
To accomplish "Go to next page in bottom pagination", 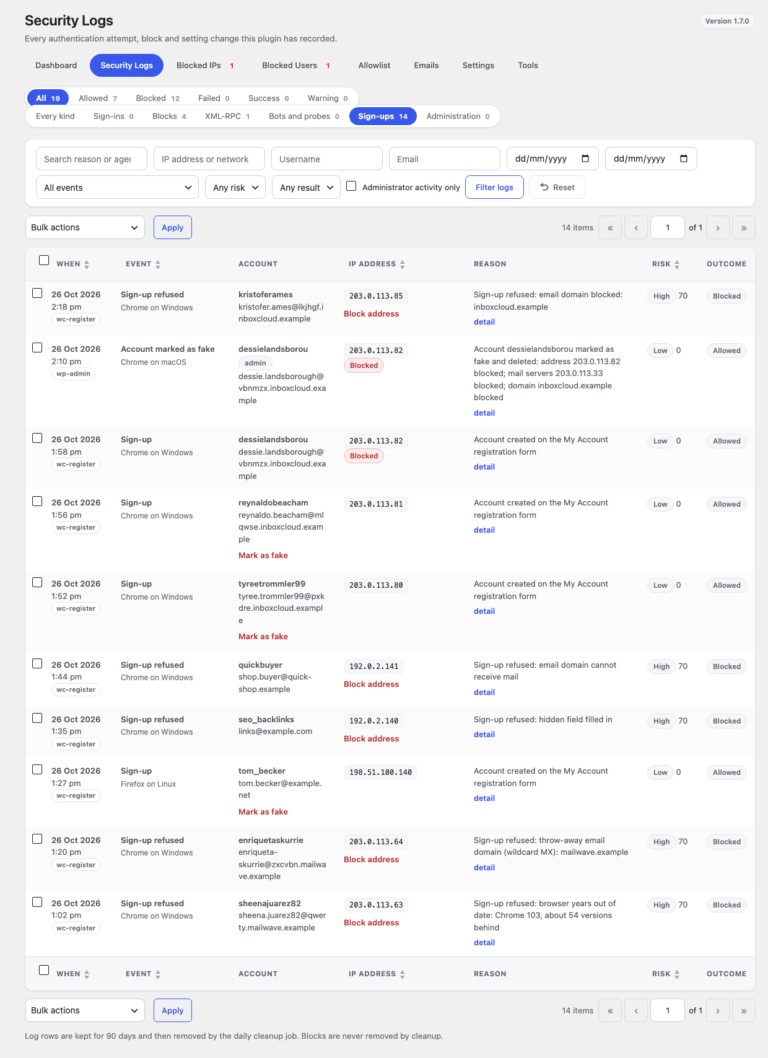I will tap(718, 1010).
